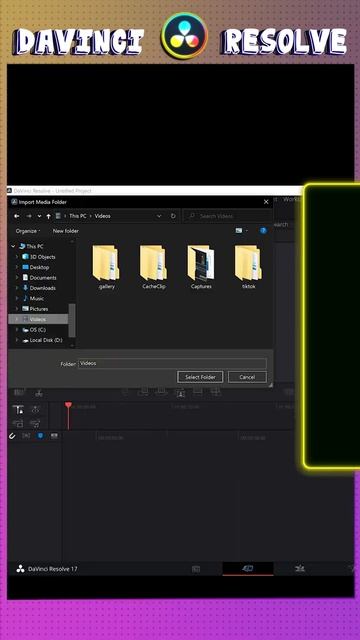Click the forward navigation arrow

29,216
